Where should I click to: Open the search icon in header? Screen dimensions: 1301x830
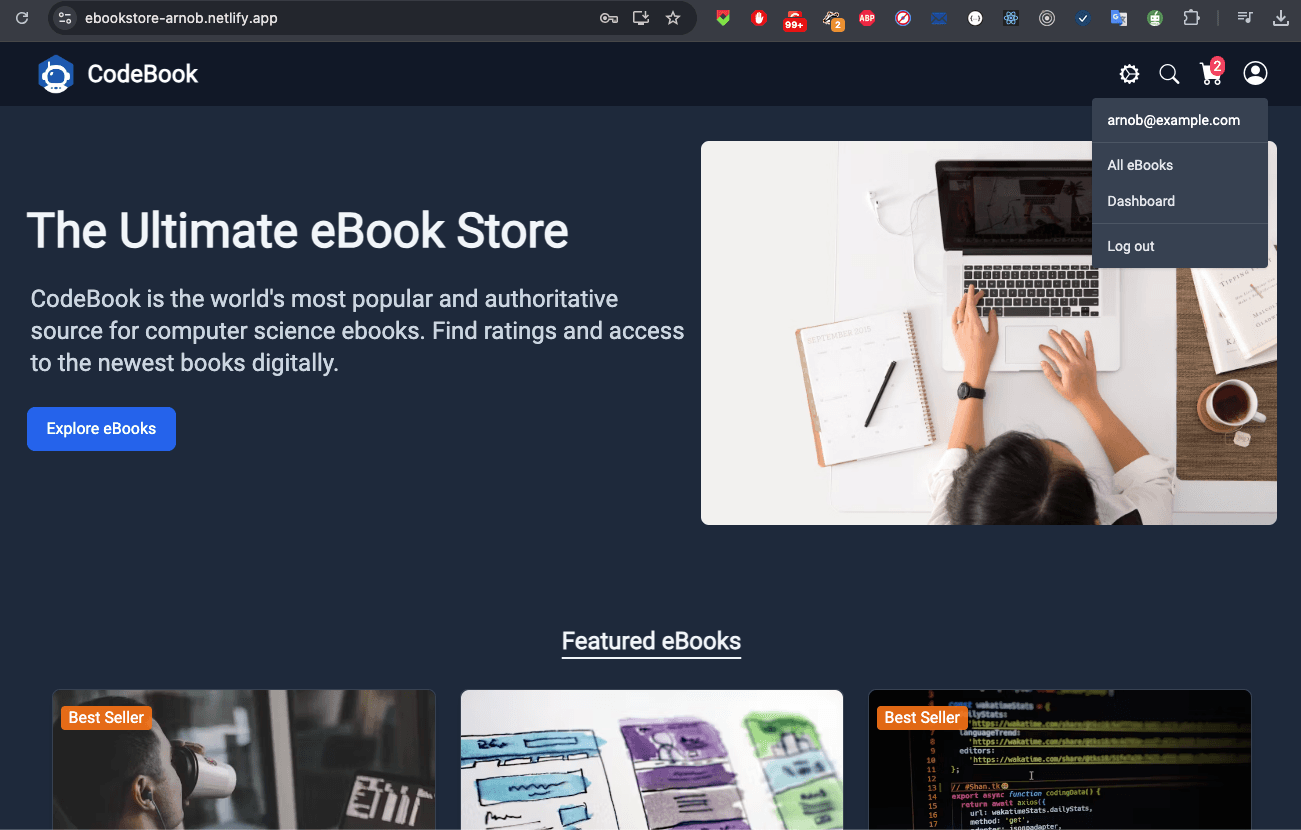(x=1169, y=74)
